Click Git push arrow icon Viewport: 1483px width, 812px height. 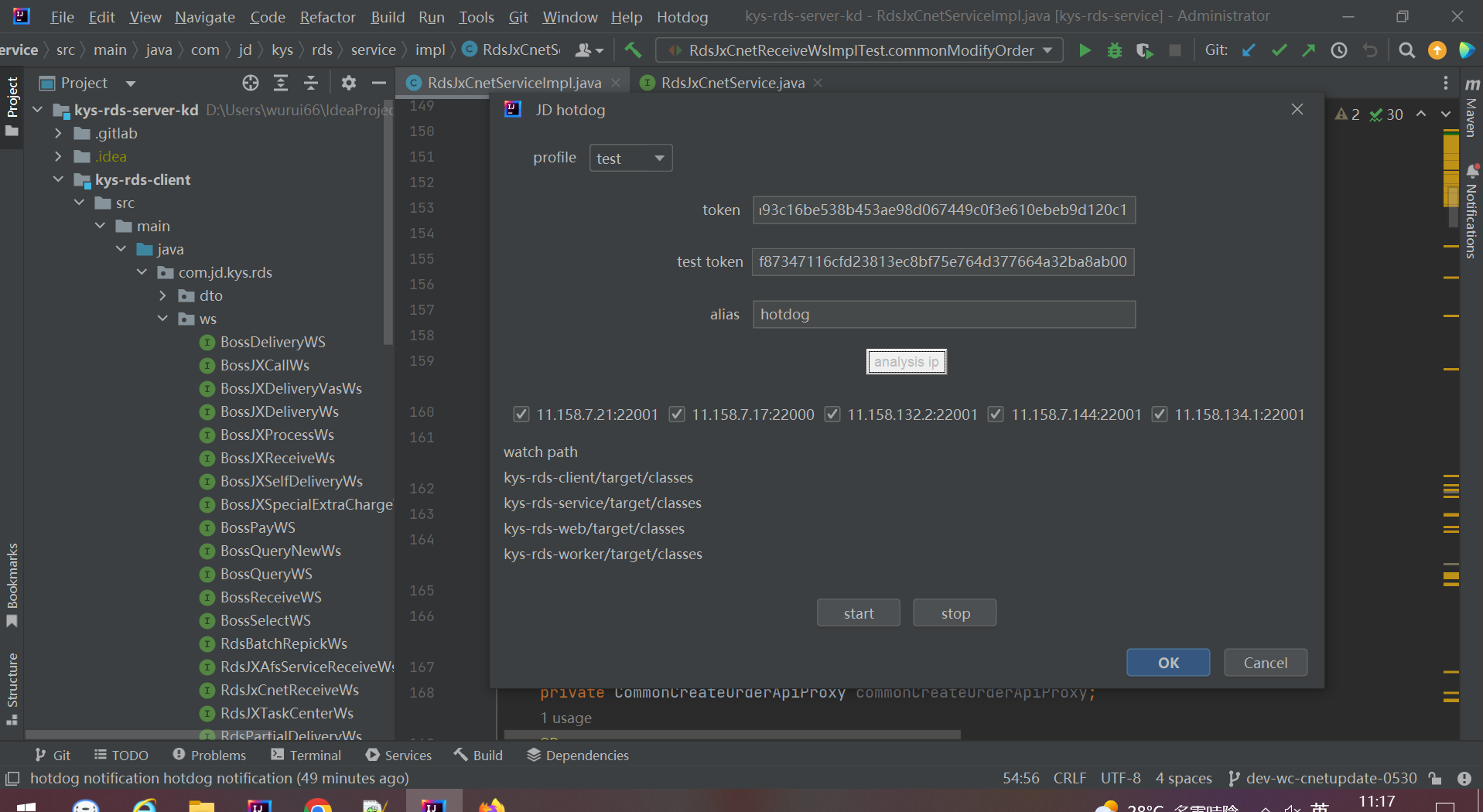1309,50
